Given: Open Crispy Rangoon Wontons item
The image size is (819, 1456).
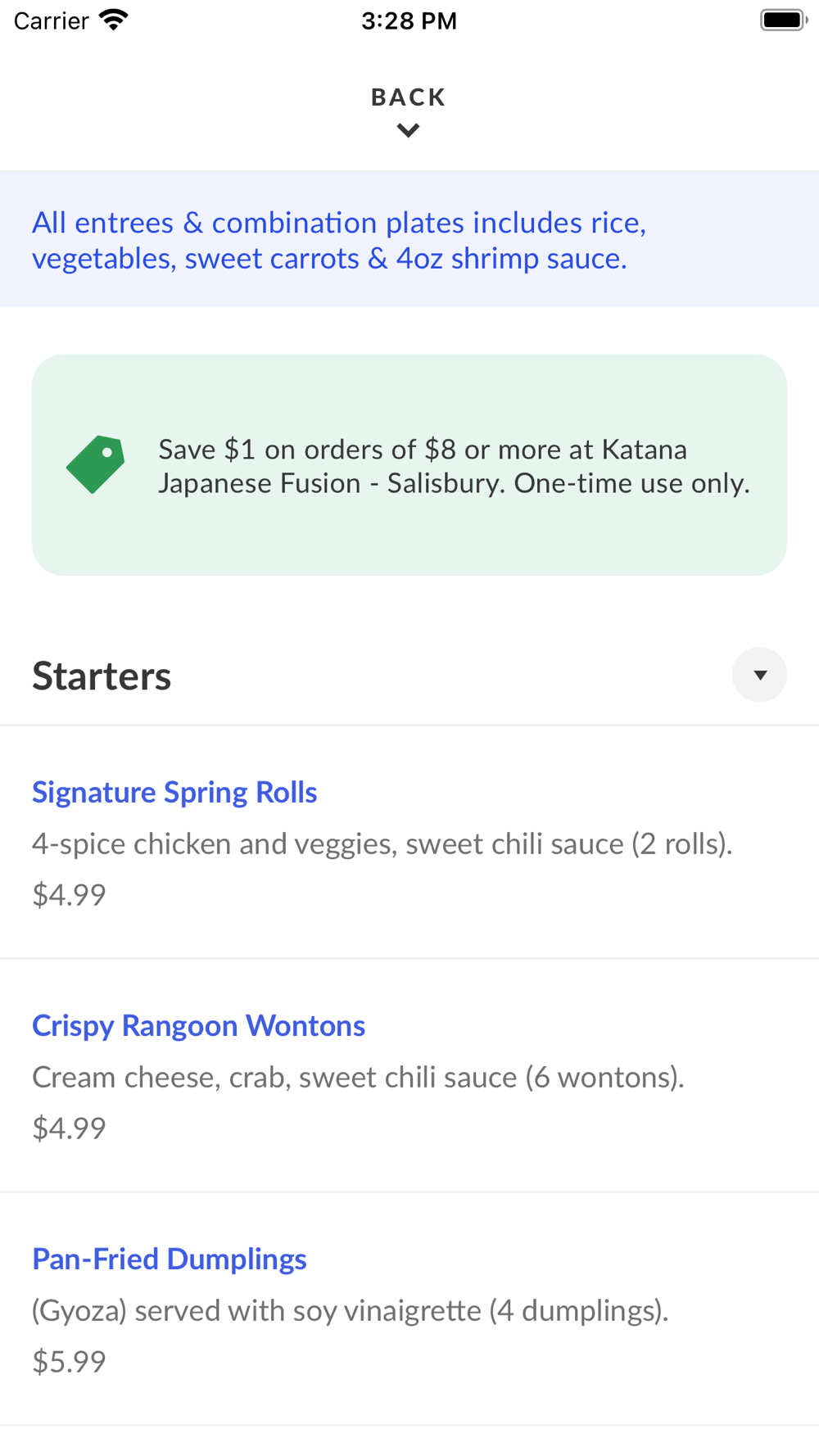Looking at the screenshot, I should pos(198,1025).
